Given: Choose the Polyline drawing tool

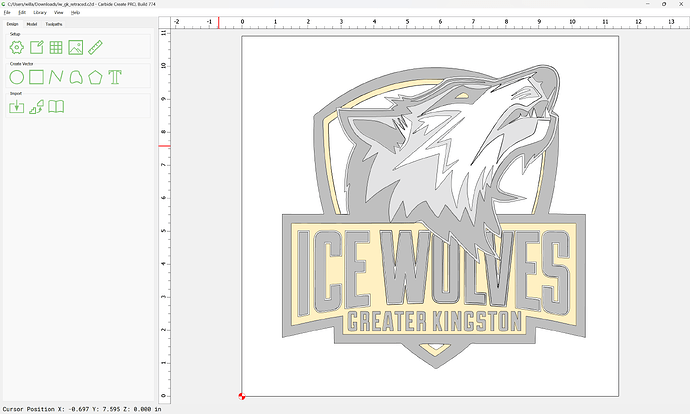Looking at the screenshot, I should coord(56,77).
